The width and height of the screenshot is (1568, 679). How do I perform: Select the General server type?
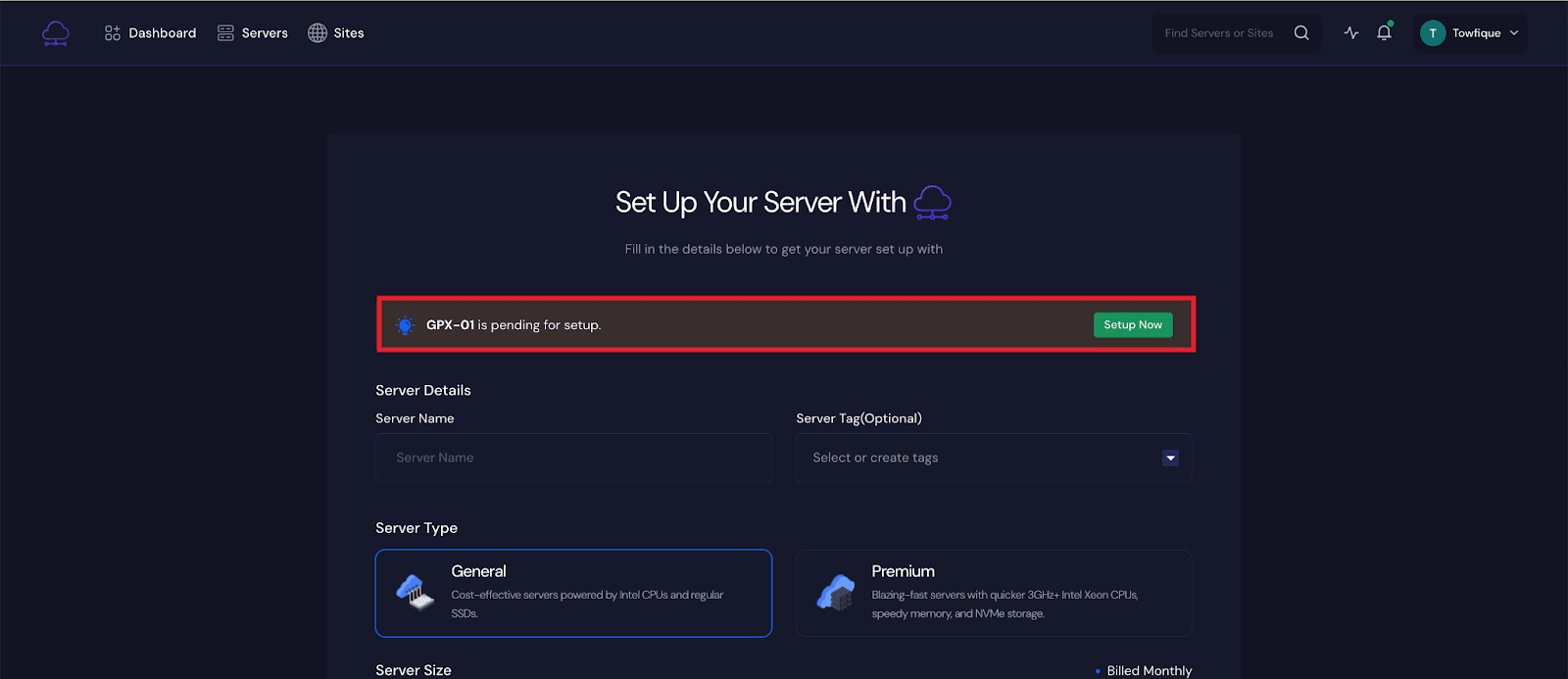point(573,593)
